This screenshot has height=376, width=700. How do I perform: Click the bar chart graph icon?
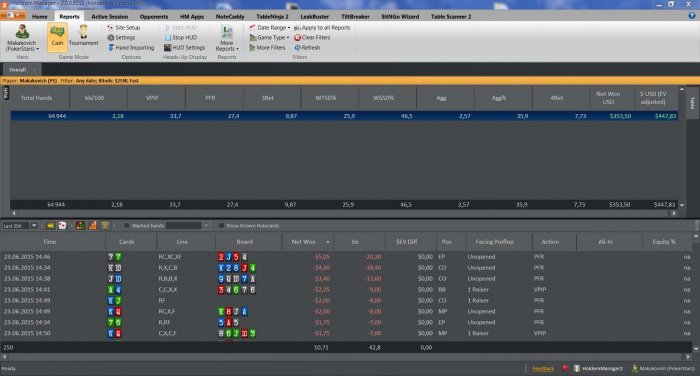[92, 226]
